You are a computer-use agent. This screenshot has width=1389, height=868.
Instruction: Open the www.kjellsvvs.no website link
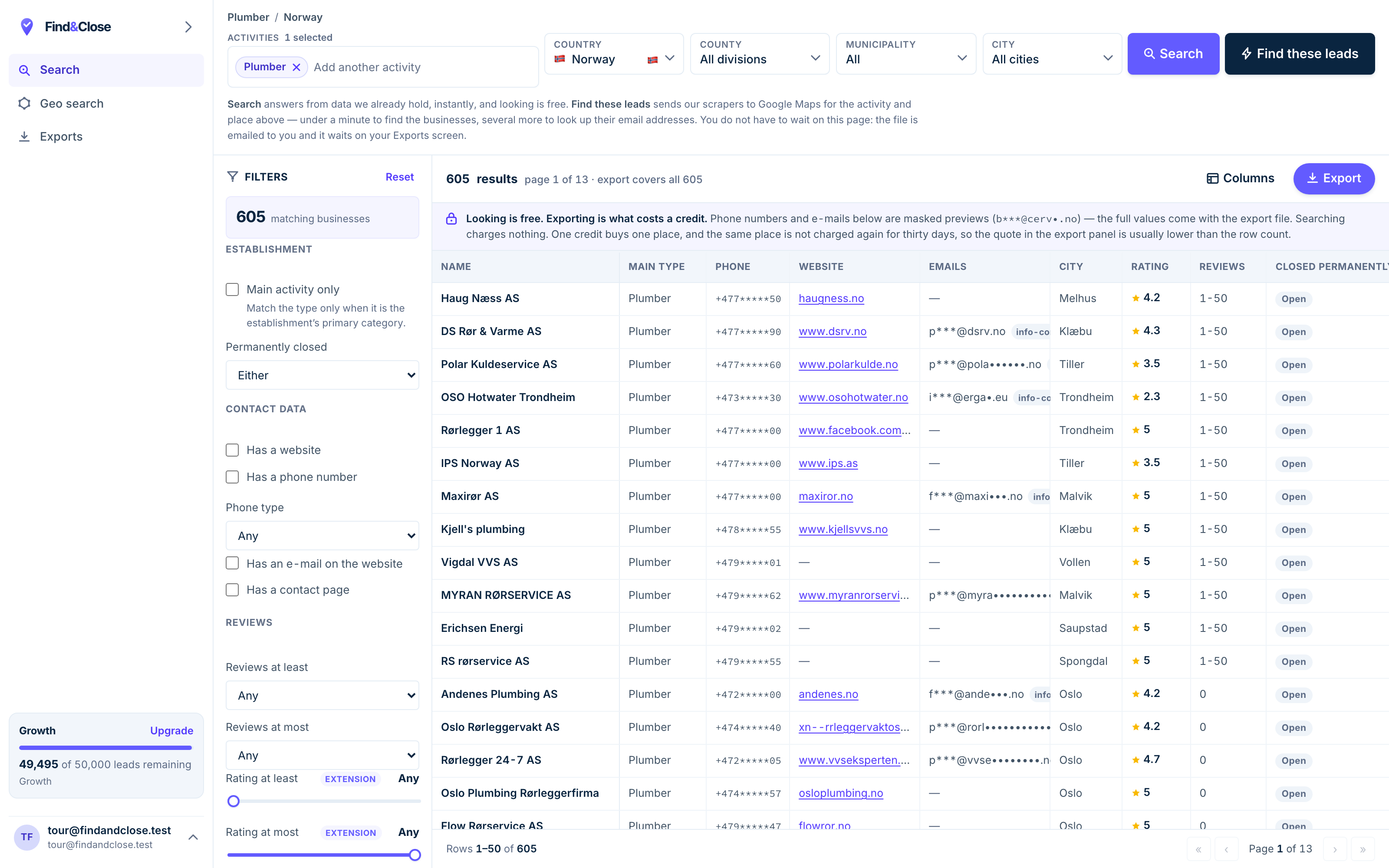[843, 529]
